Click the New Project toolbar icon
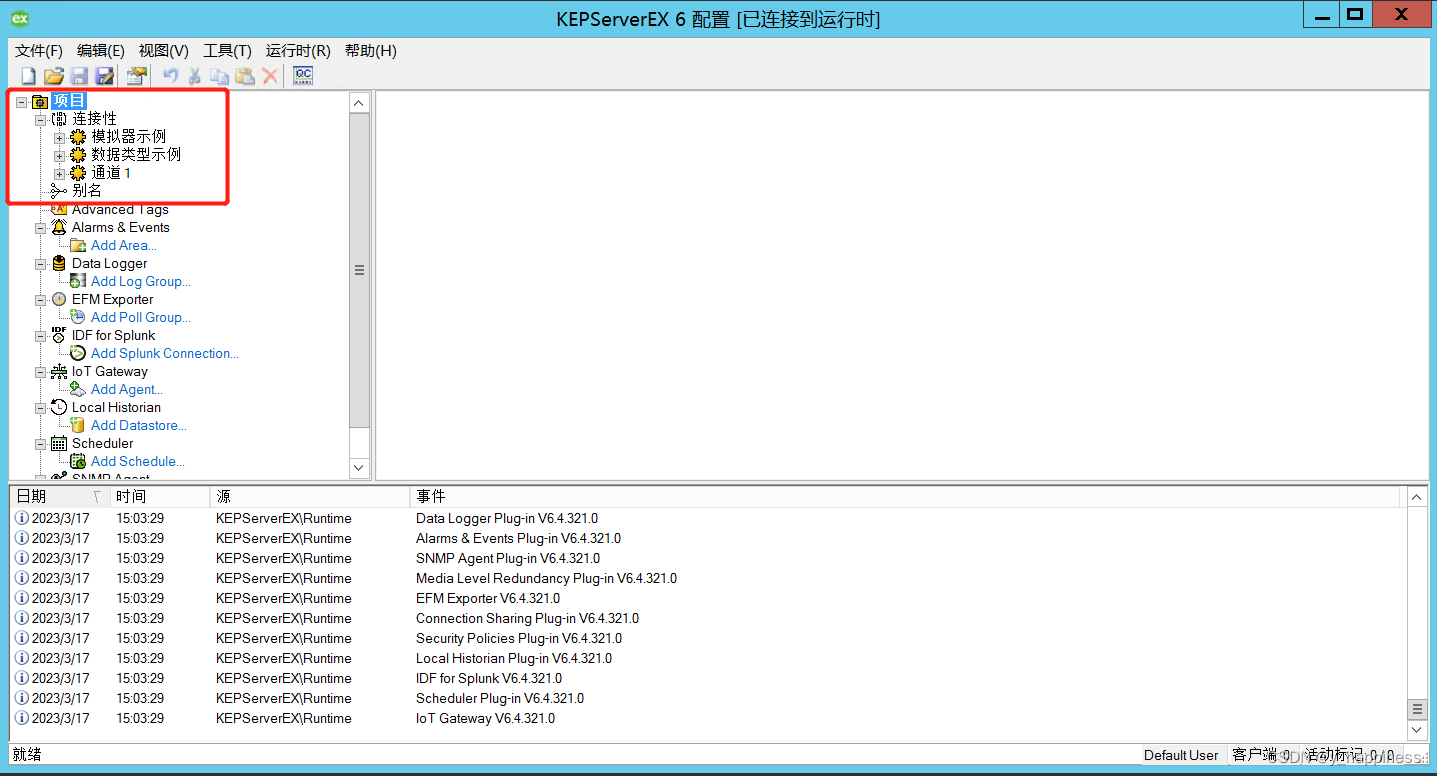 click(28, 76)
